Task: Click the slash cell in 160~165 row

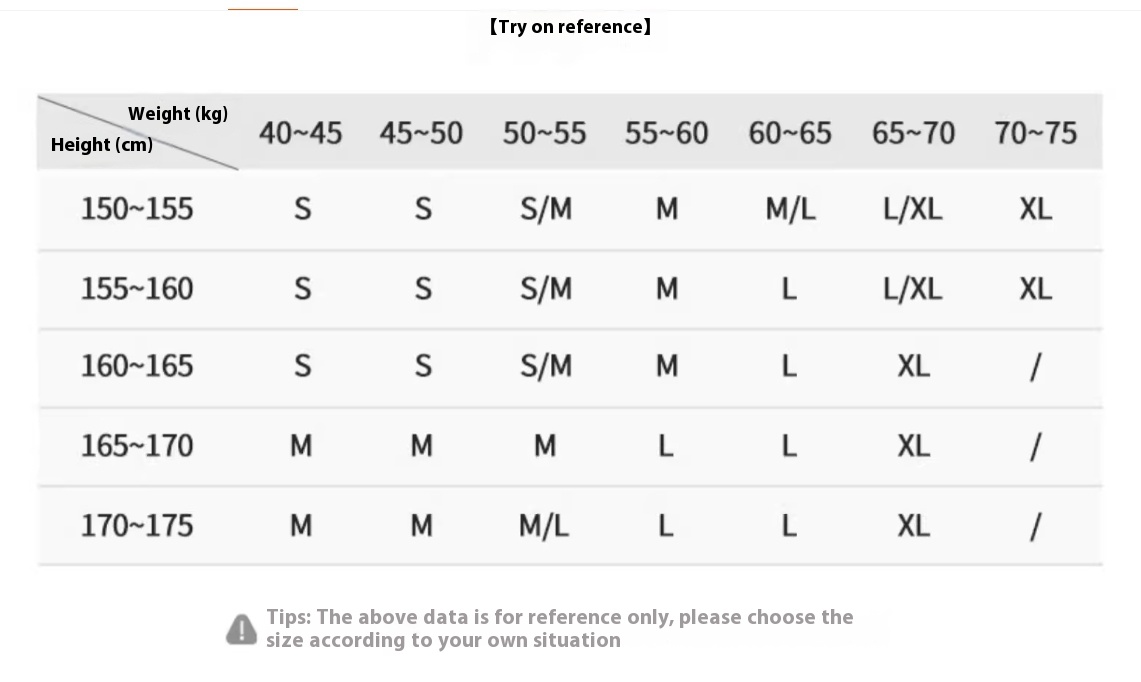Action: (x=1035, y=367)
